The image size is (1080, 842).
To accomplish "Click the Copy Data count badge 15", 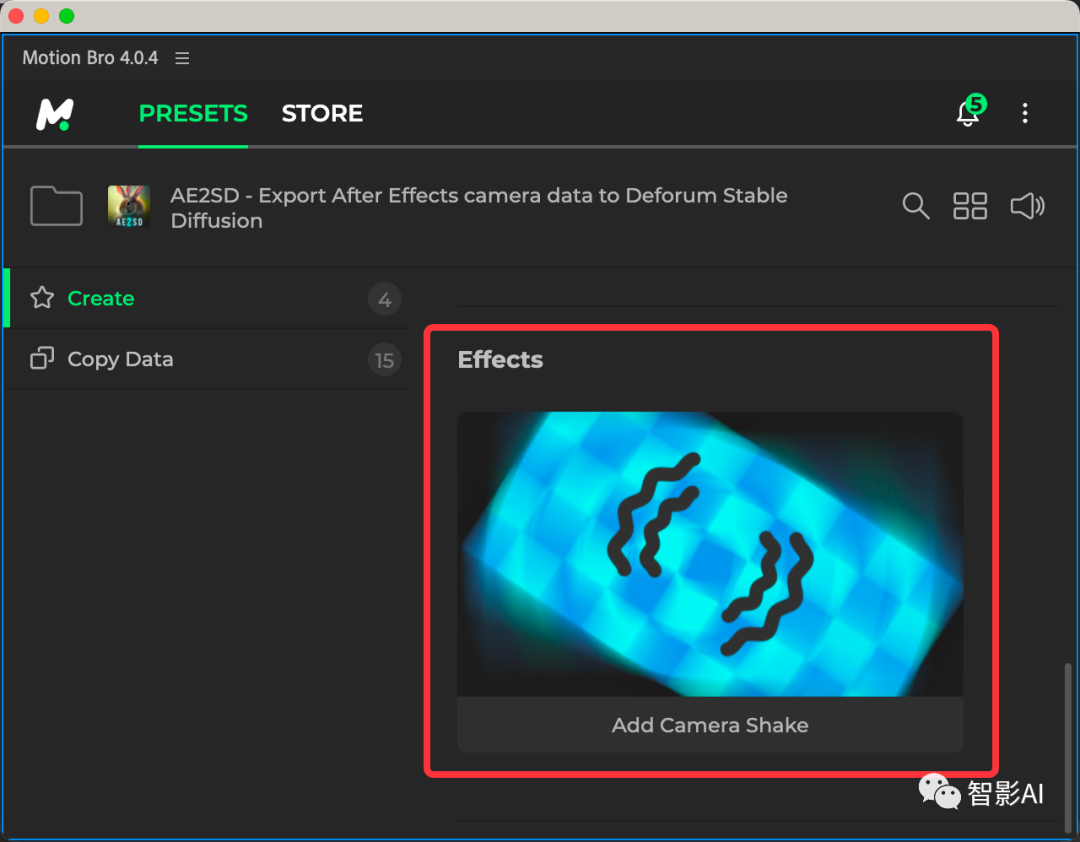I will pos(384,360).
